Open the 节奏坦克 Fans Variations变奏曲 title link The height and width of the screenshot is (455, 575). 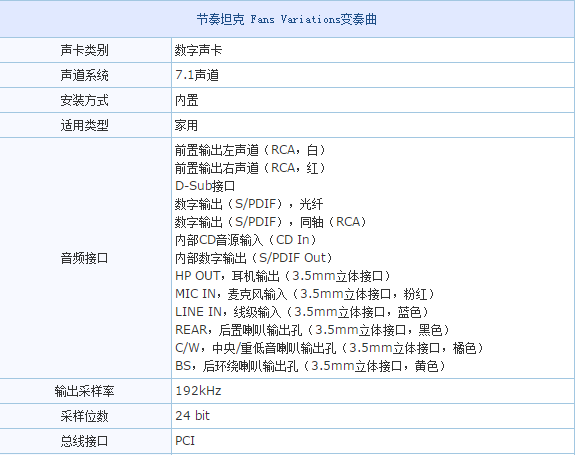pyautogui.click(x=287, y=19)
